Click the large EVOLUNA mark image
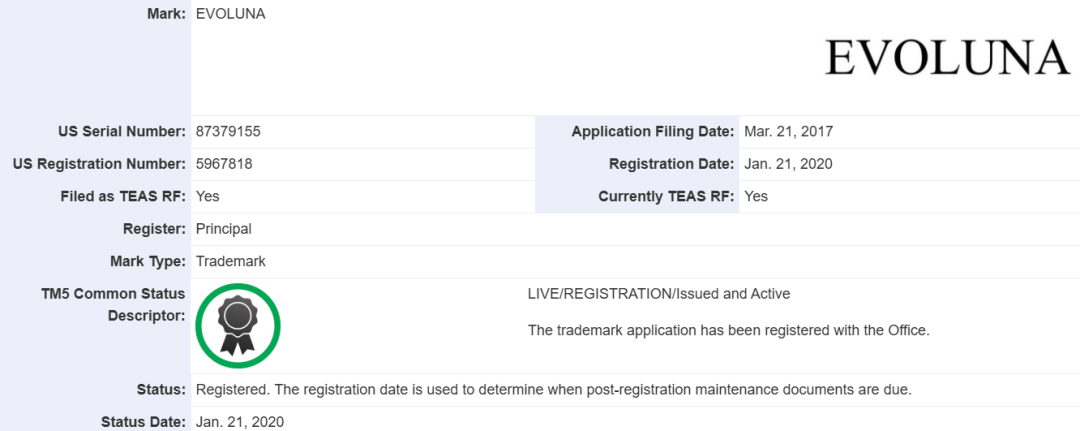The image size is (1080, 431). pyautogui.click(x=947, y=58)
